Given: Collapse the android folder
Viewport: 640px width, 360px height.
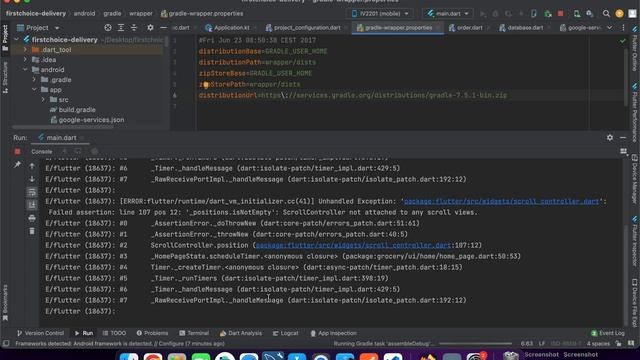Looking at the screenshot, I should click(x=25, y=69).
